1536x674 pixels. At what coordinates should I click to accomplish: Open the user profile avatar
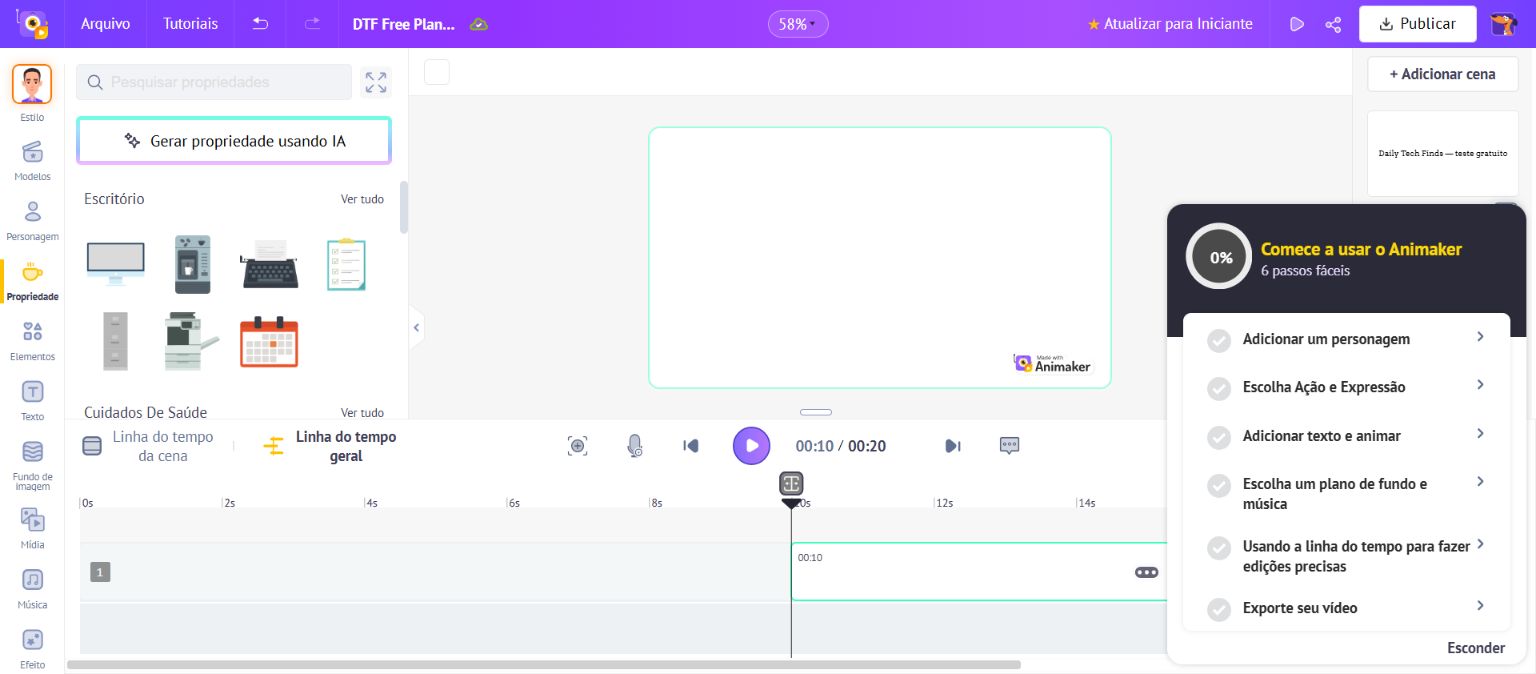(x=1503, y=24)
